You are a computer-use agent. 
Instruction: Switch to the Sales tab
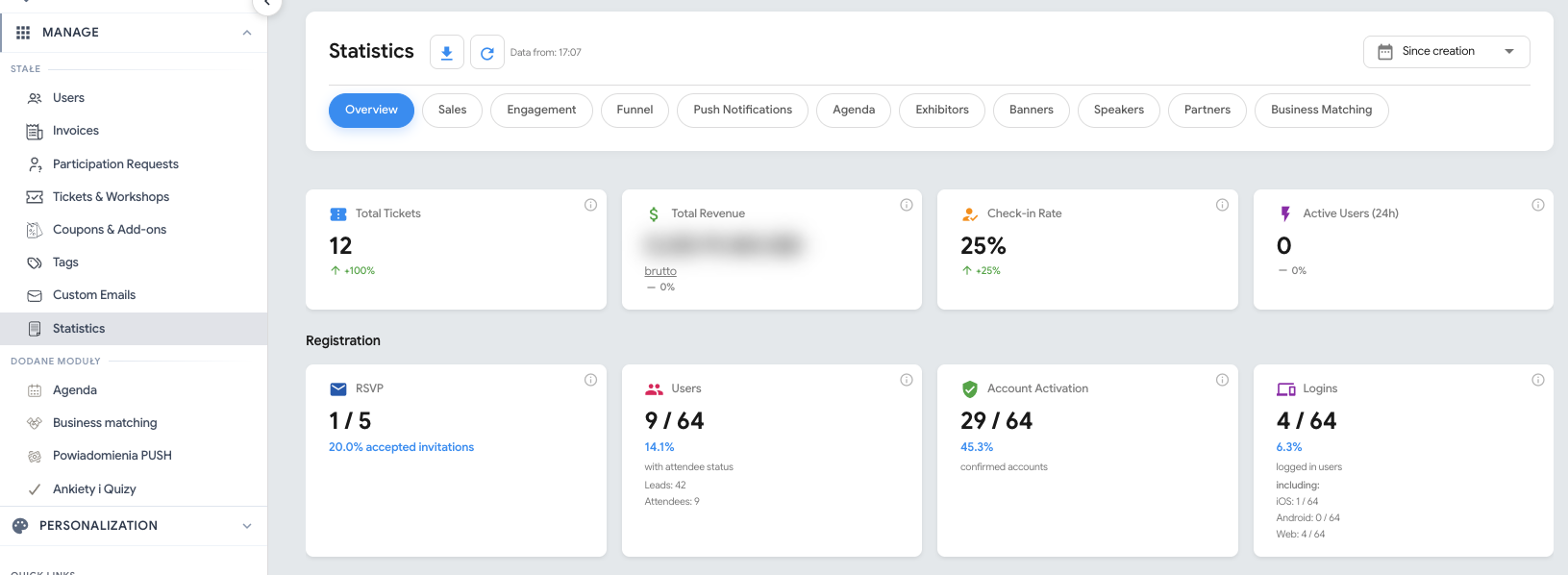452,110
